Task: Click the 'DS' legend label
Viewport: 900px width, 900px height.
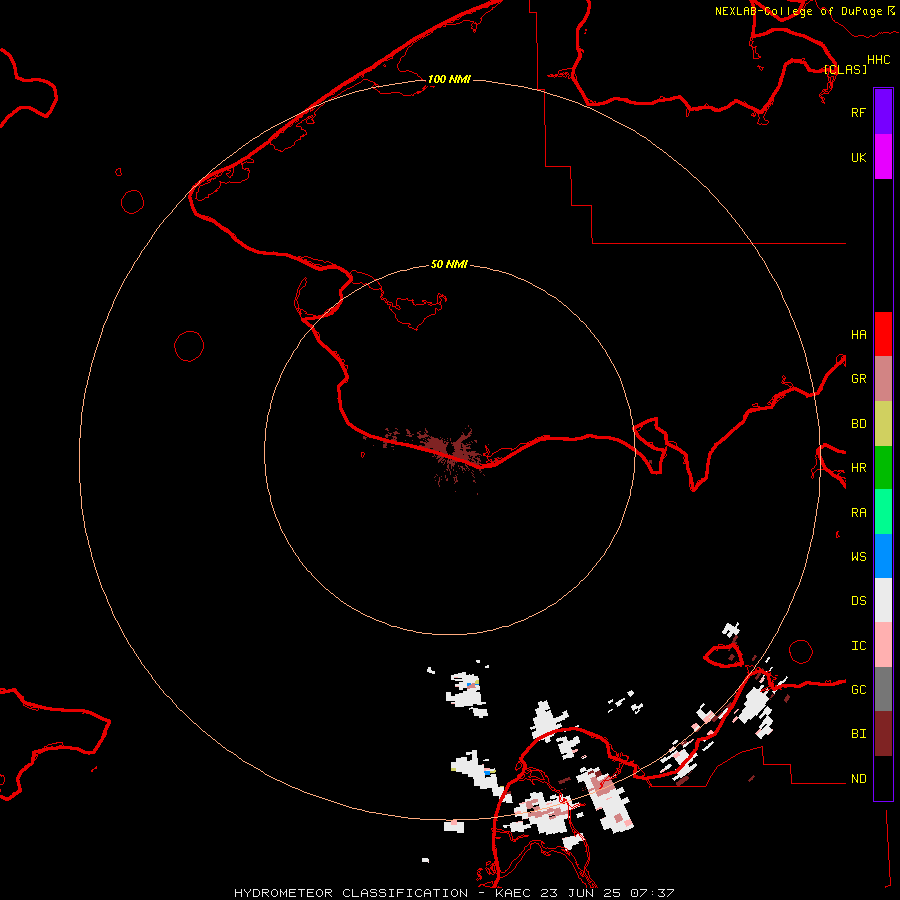Action: [x=858, y=600]
